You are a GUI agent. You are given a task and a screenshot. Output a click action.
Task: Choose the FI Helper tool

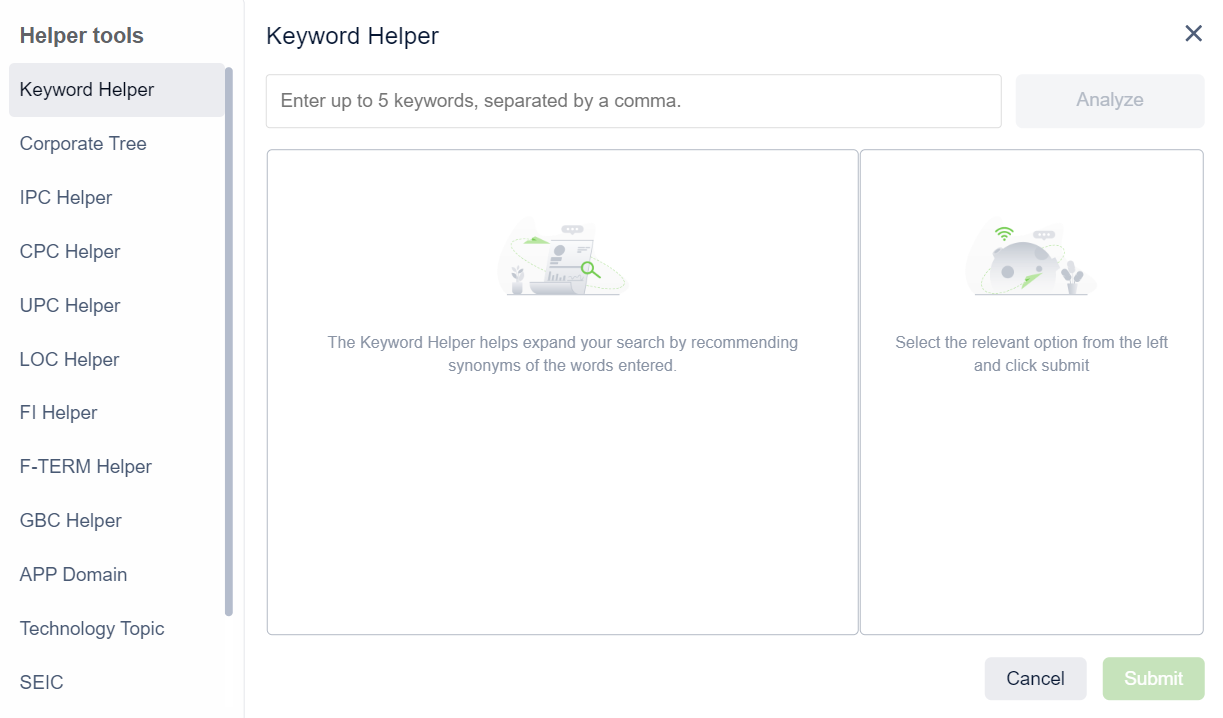[x=59, y=413]
